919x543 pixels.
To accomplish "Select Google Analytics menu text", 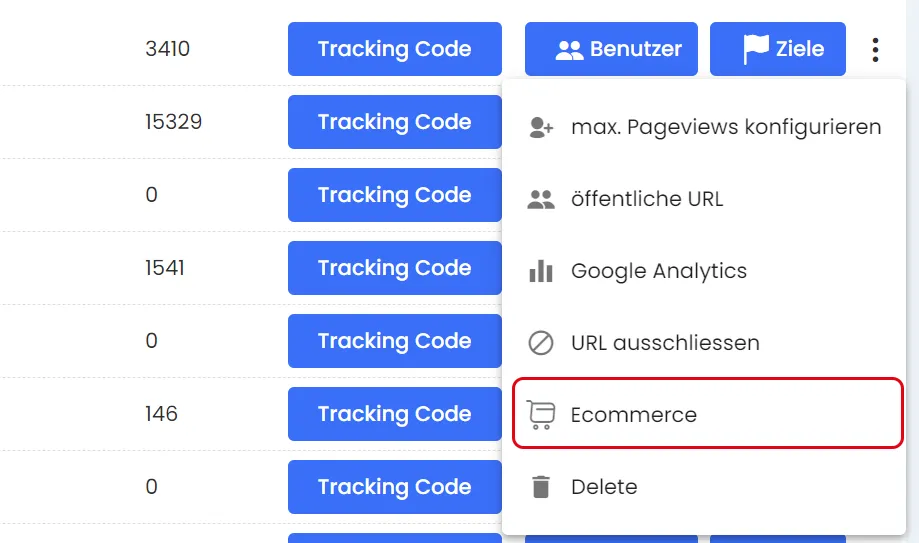I will (x=659, y=270).
